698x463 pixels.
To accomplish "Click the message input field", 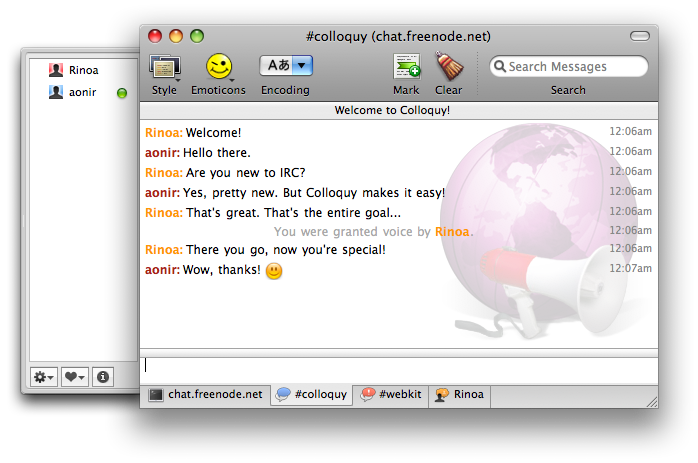I will (399, 370).
